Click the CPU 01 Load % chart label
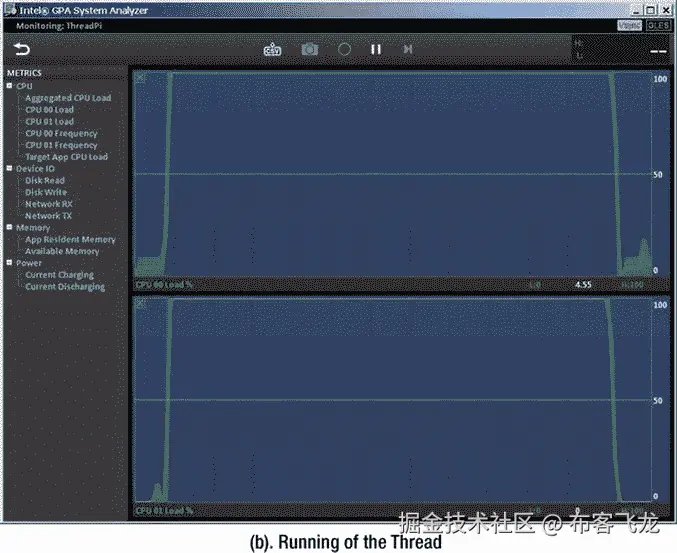The image size is (677, 553). 164,510
